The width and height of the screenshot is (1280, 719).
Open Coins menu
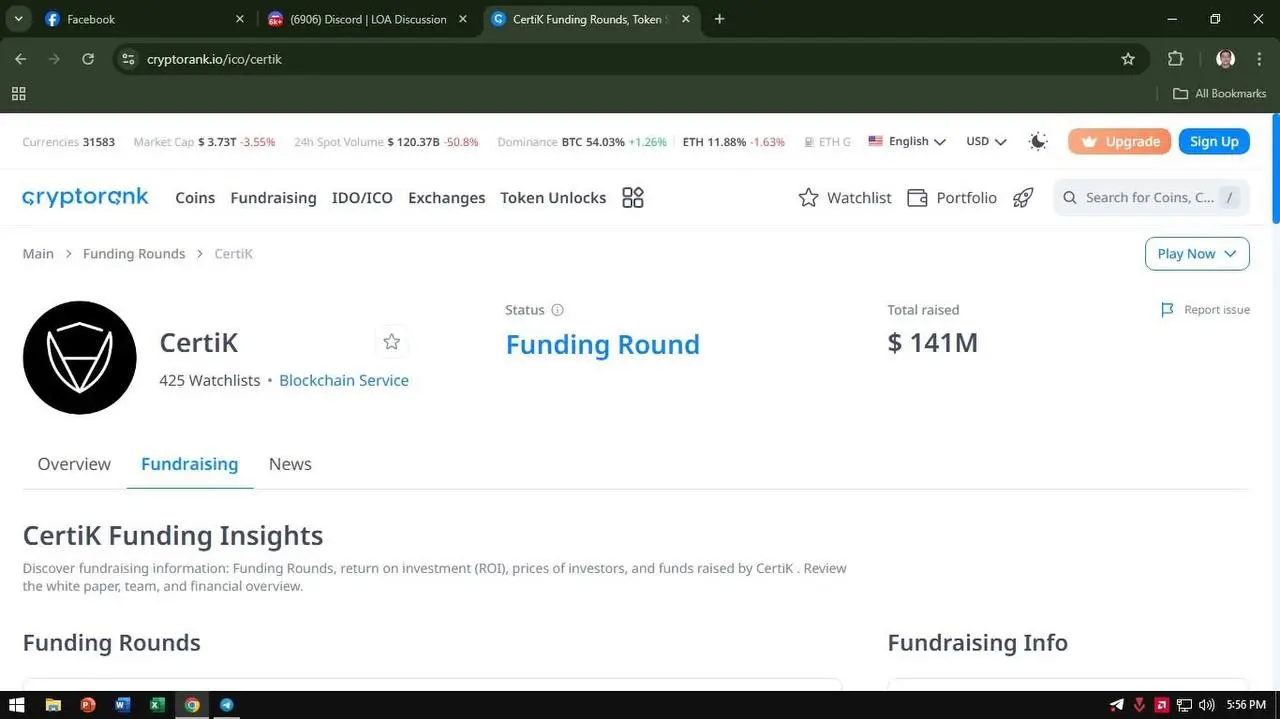coord(195,198)
